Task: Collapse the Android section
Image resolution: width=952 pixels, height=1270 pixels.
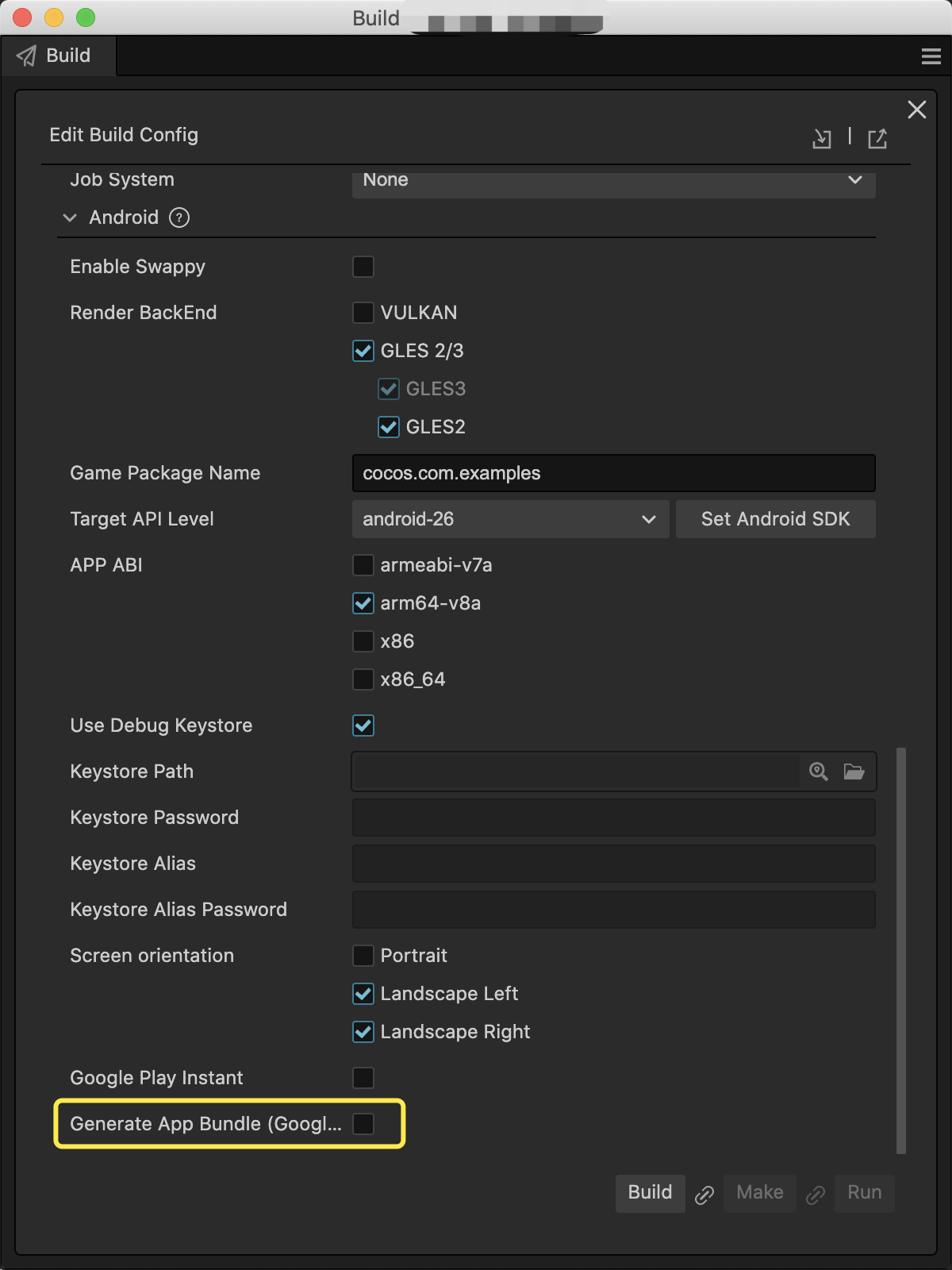Action: coord(70,217)
